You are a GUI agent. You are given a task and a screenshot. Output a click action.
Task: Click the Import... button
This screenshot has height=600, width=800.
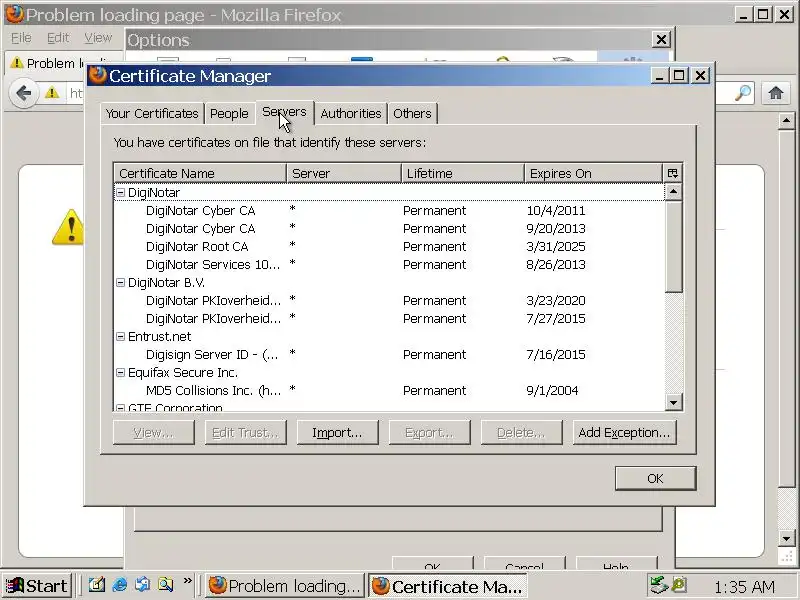point(337,433)
